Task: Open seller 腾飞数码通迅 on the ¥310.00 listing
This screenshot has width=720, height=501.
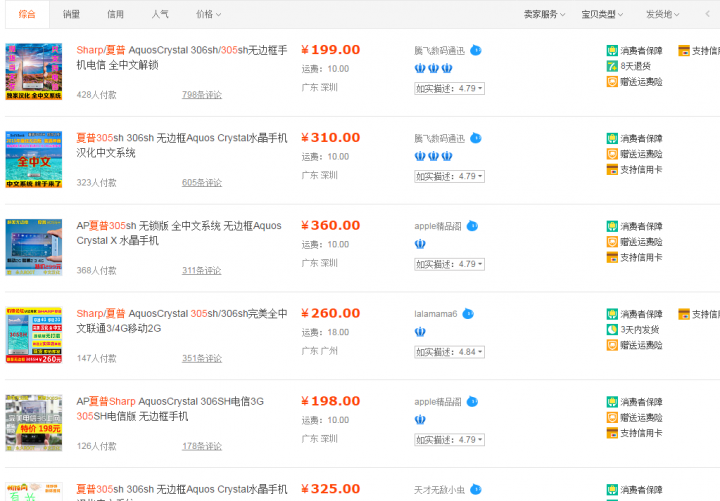Action: (x=439, y=138)
